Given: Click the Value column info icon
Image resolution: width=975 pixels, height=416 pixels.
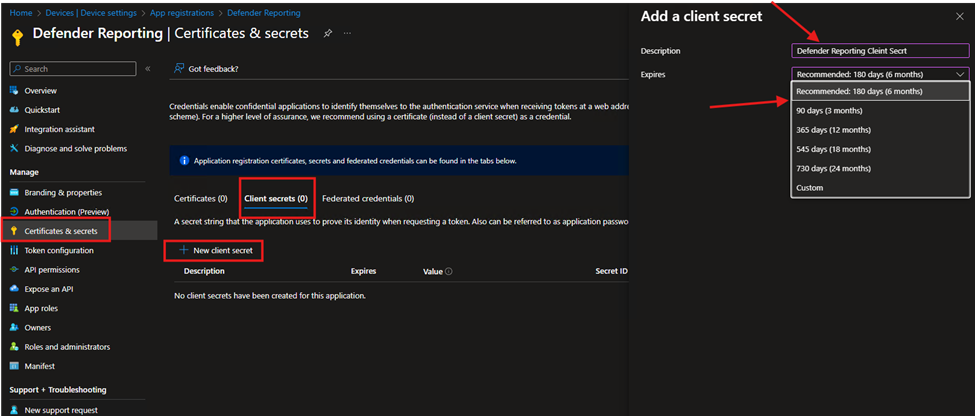Looking at the screenshot, I should [x=448, y=271].
